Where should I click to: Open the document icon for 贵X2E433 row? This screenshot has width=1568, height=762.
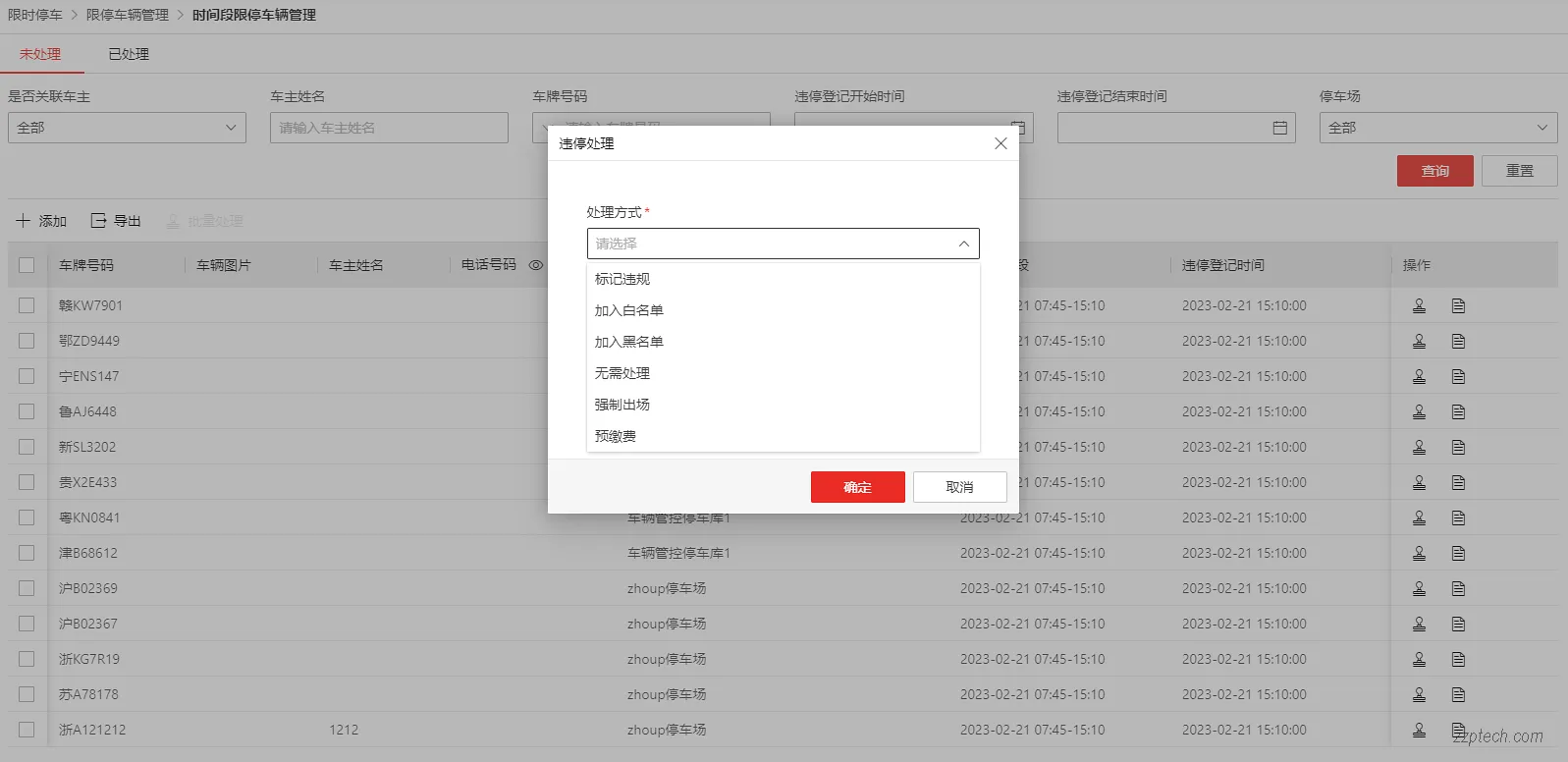click(x=1458, y=482)
